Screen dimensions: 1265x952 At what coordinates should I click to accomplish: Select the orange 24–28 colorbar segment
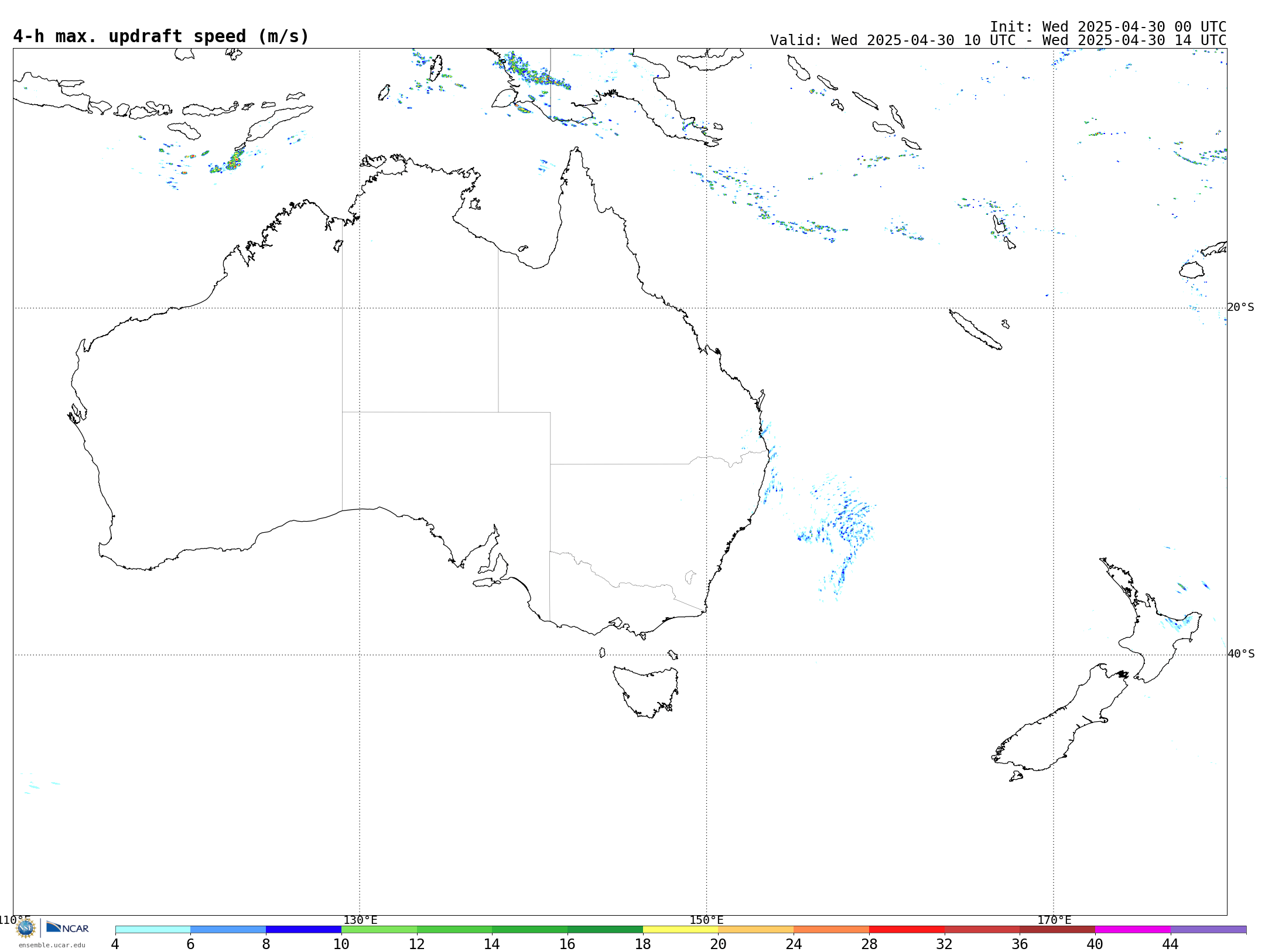832,930
